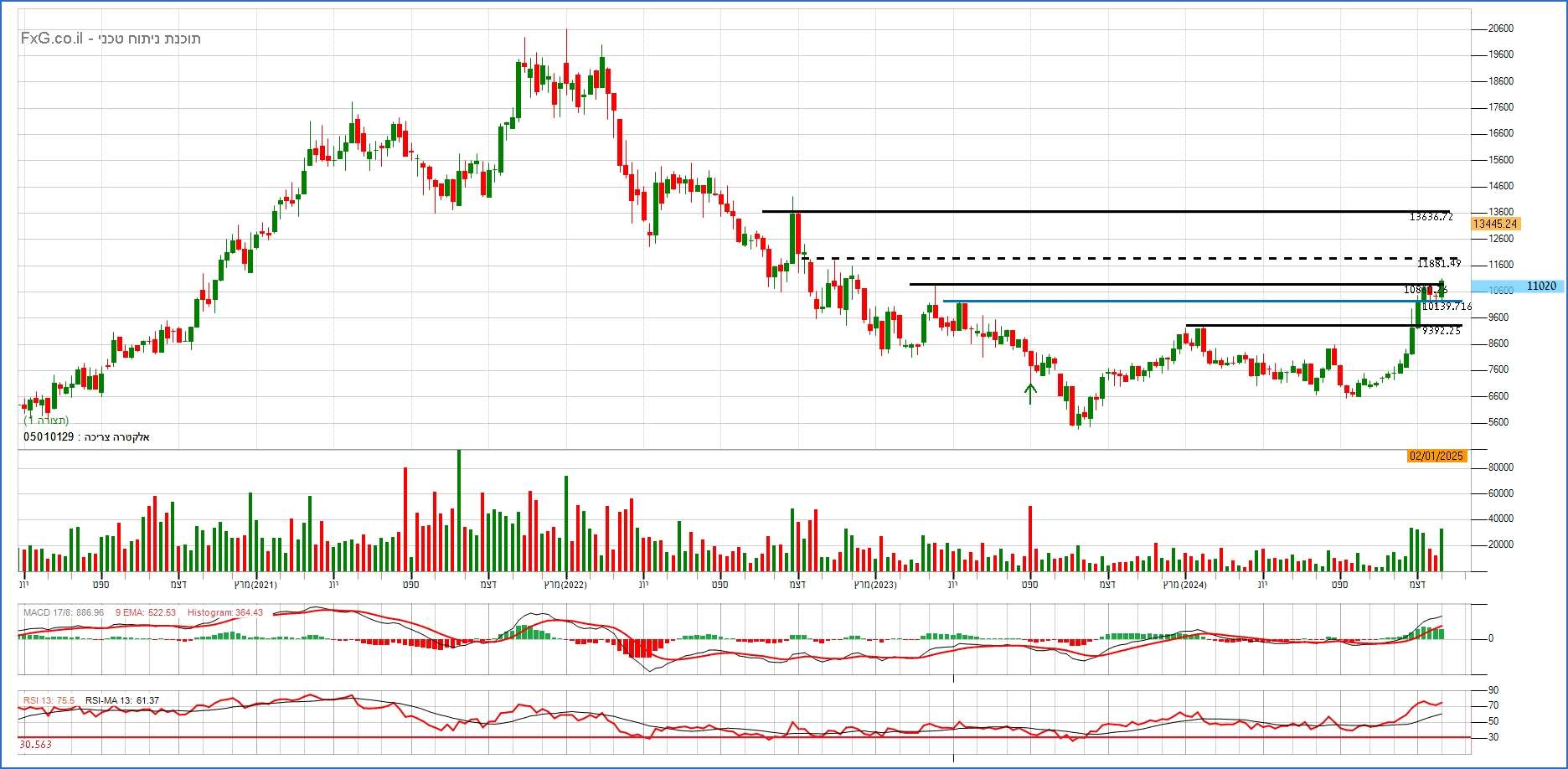
Task: Click the MACD 17/8: 886.96 label
Action: [64, 613]
